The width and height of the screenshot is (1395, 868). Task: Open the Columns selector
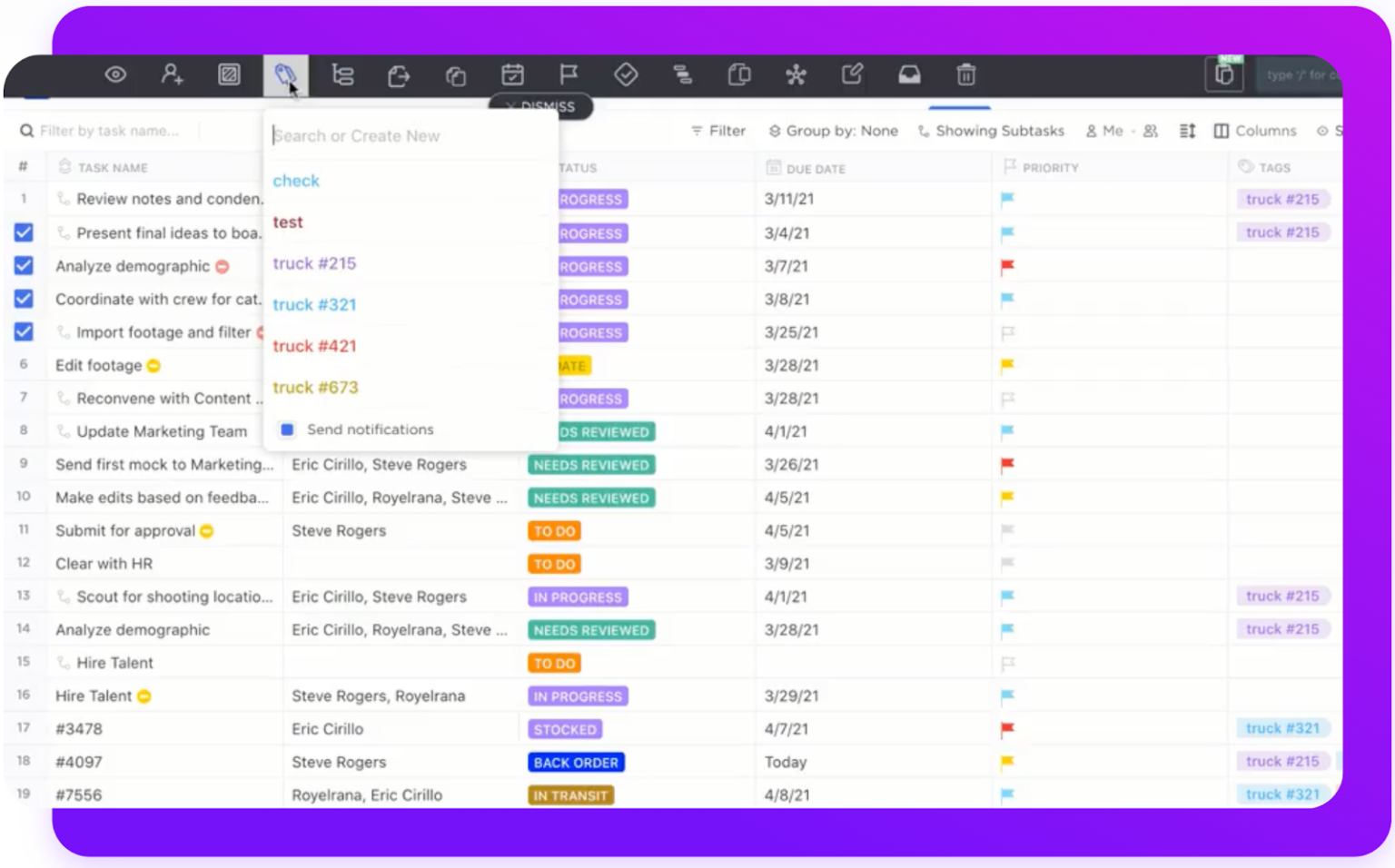(1255, 131)
